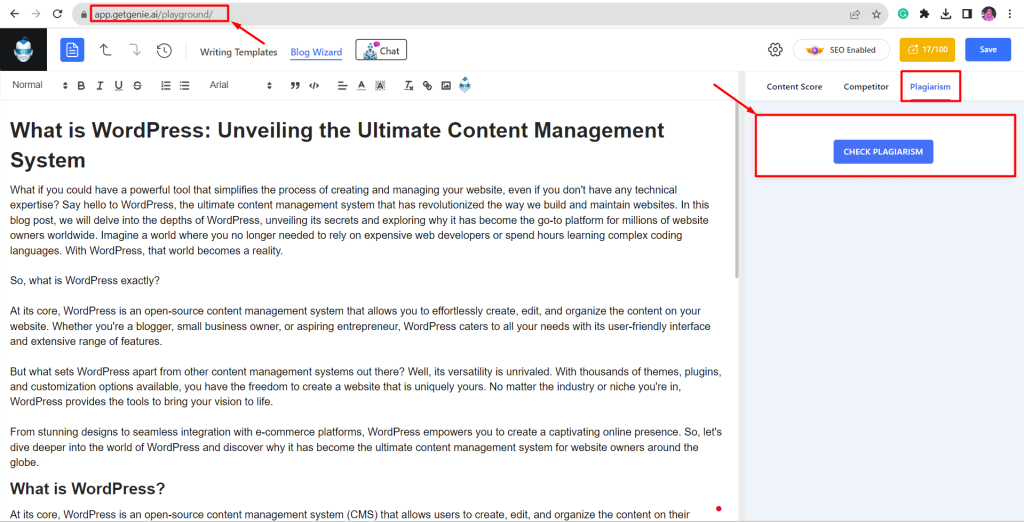Choose the text color tool
Image resolution: width=1024 pixels, height=522 pixels.
coord(361,86)
